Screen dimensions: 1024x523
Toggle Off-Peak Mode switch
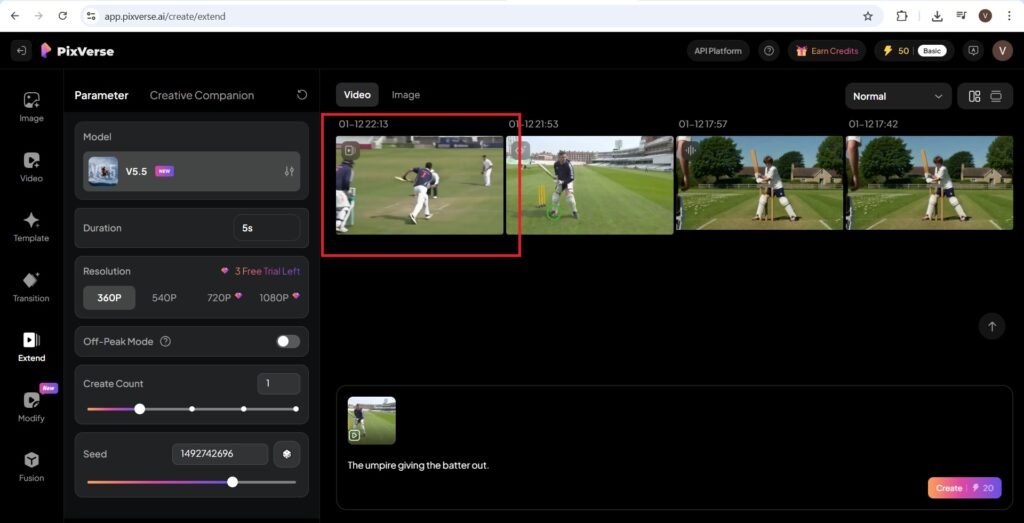click(288, 341)
